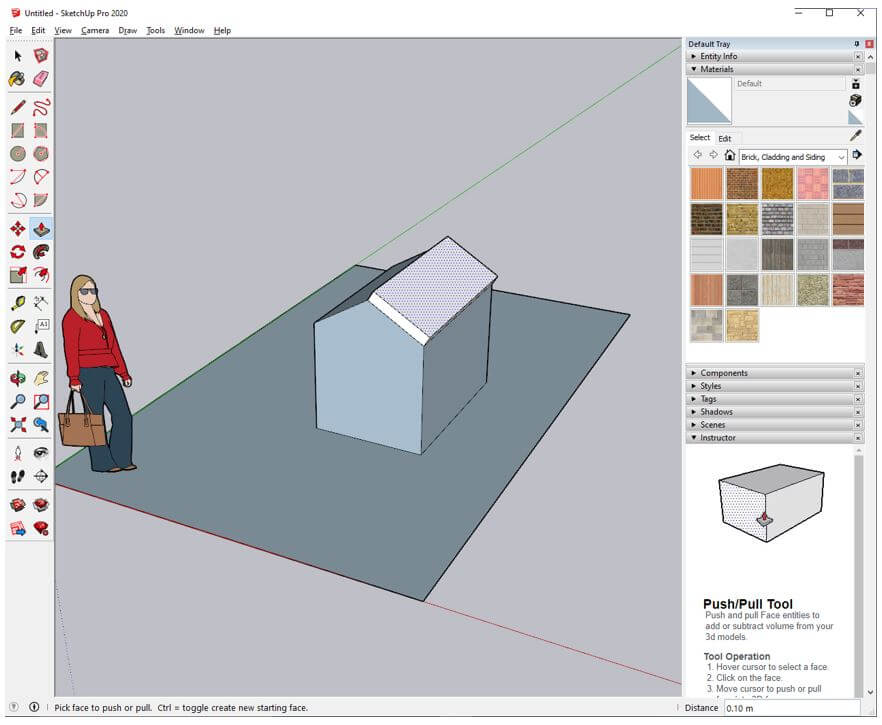
Task: Pick the Polygon tool
Action: pos(40,154)
